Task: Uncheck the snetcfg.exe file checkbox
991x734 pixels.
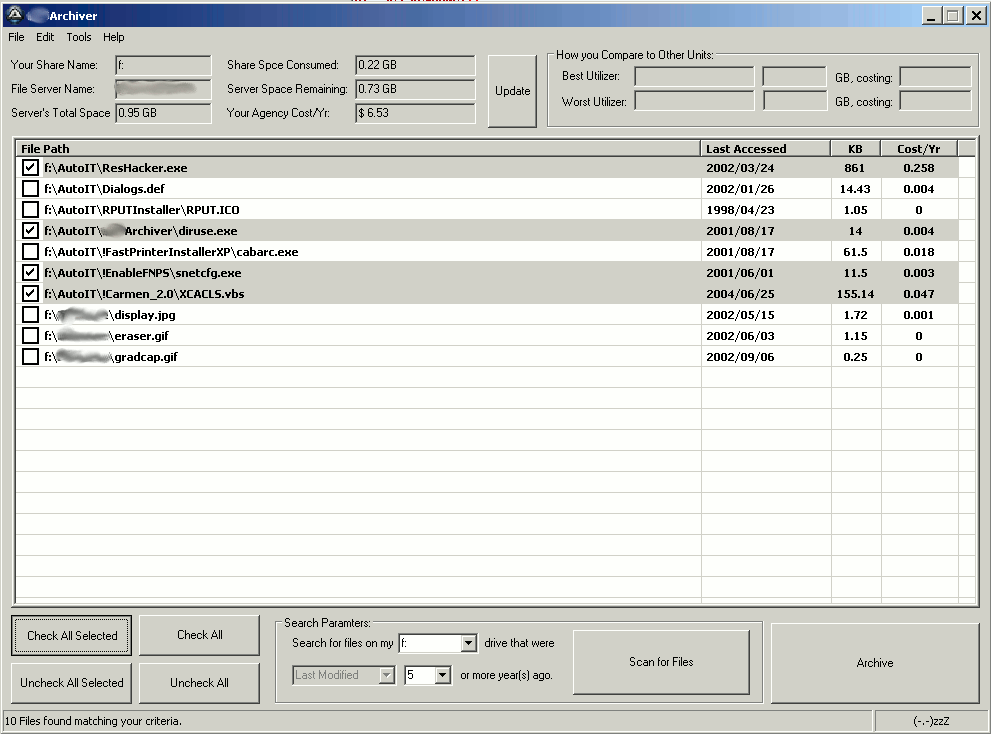Action: (x=30, y=272)
